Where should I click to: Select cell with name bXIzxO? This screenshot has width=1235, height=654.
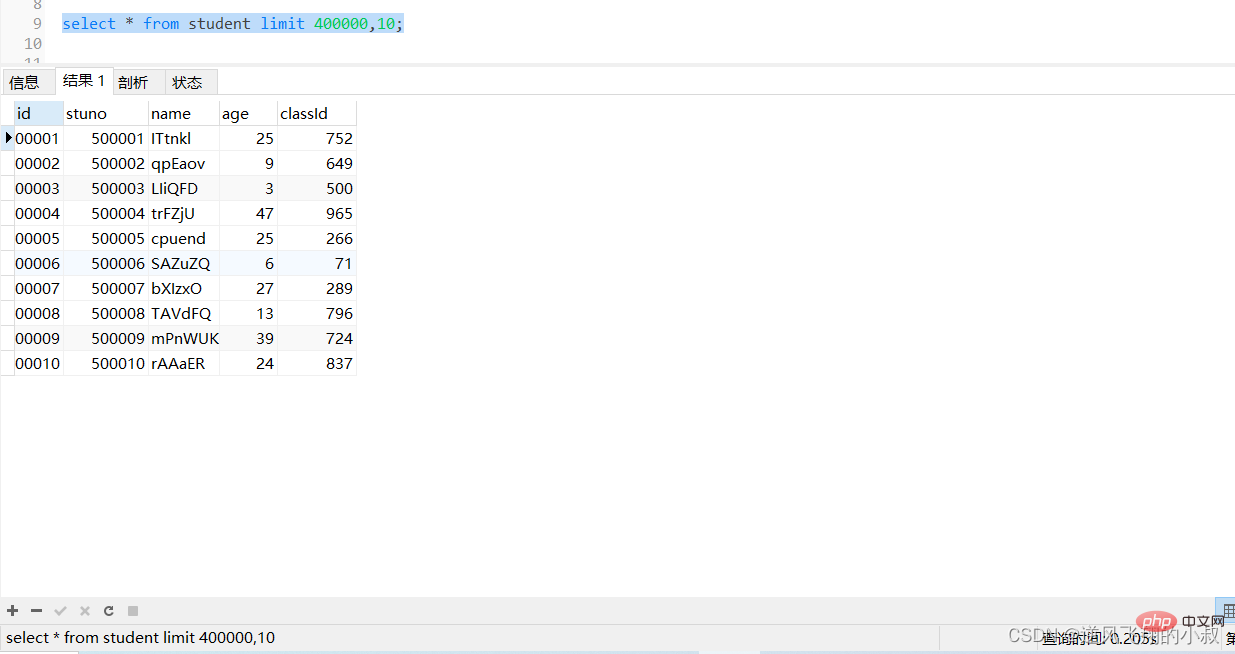click(x=184, y=288)
